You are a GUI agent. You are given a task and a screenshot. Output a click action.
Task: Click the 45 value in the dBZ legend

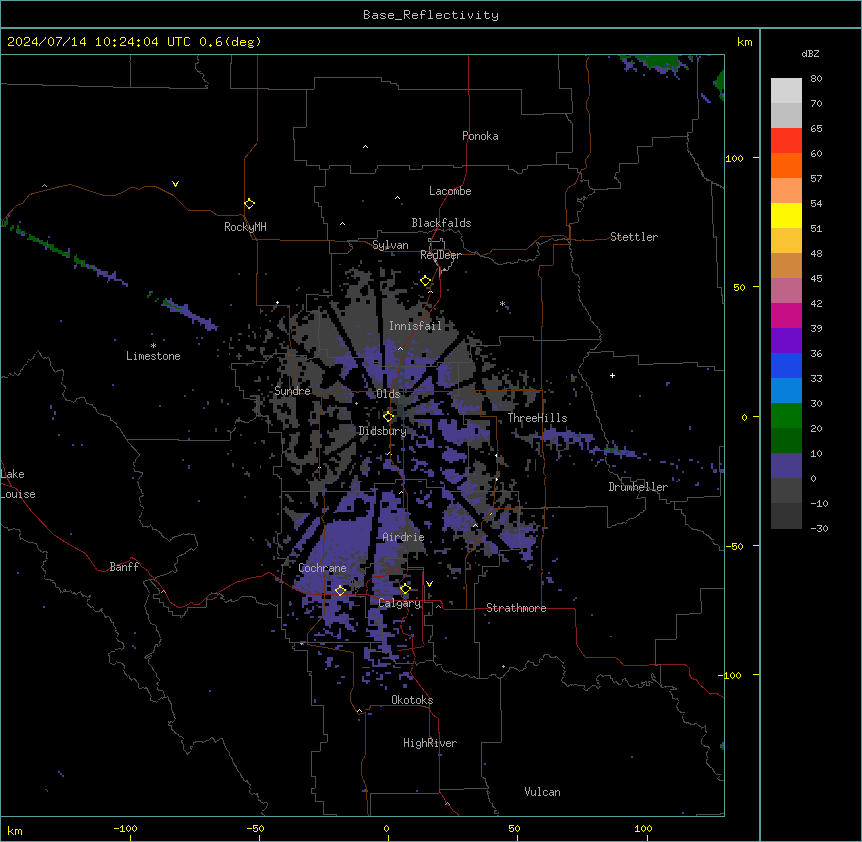pos(816,278)
